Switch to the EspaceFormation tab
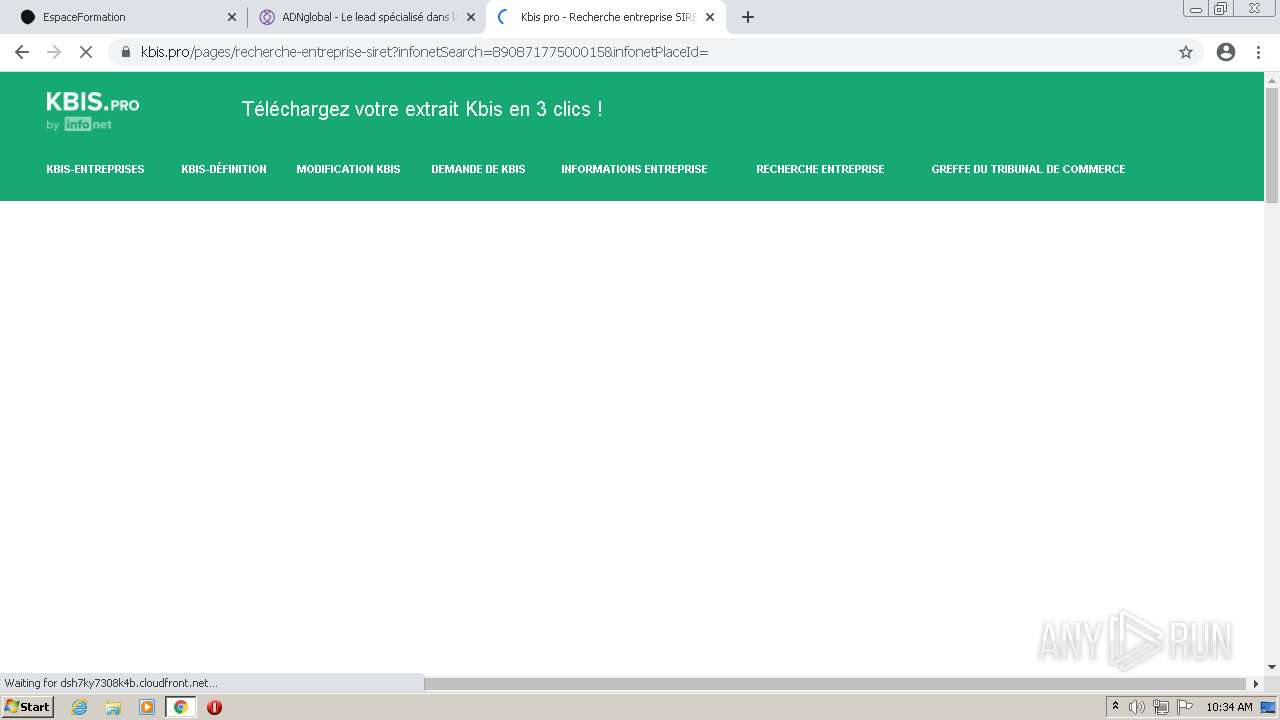1280x720 pixels. point(126,17)
